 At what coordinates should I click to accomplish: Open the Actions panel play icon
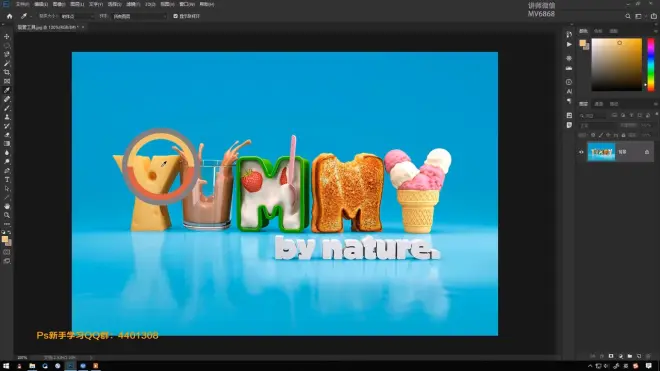click(x=569, y=44)
